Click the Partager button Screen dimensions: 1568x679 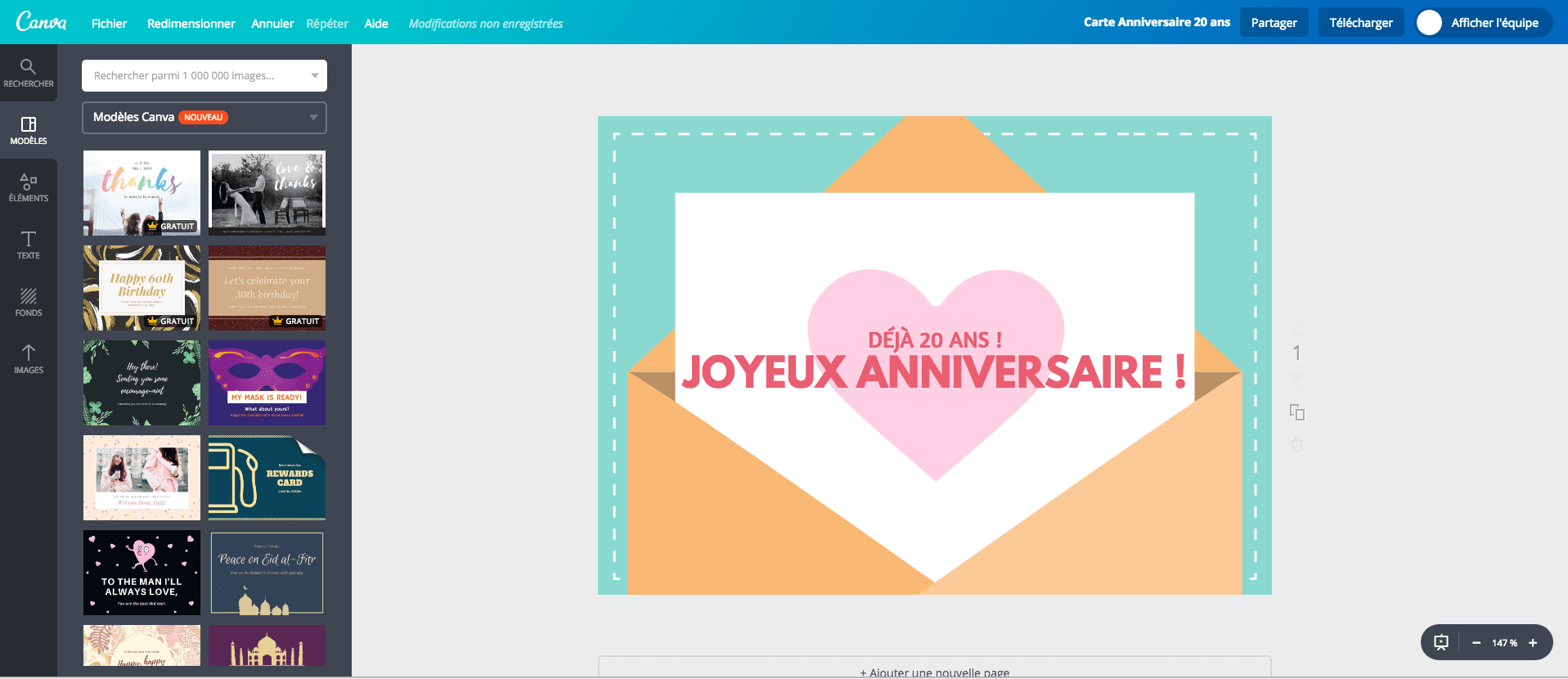[x=1274, y=23]
